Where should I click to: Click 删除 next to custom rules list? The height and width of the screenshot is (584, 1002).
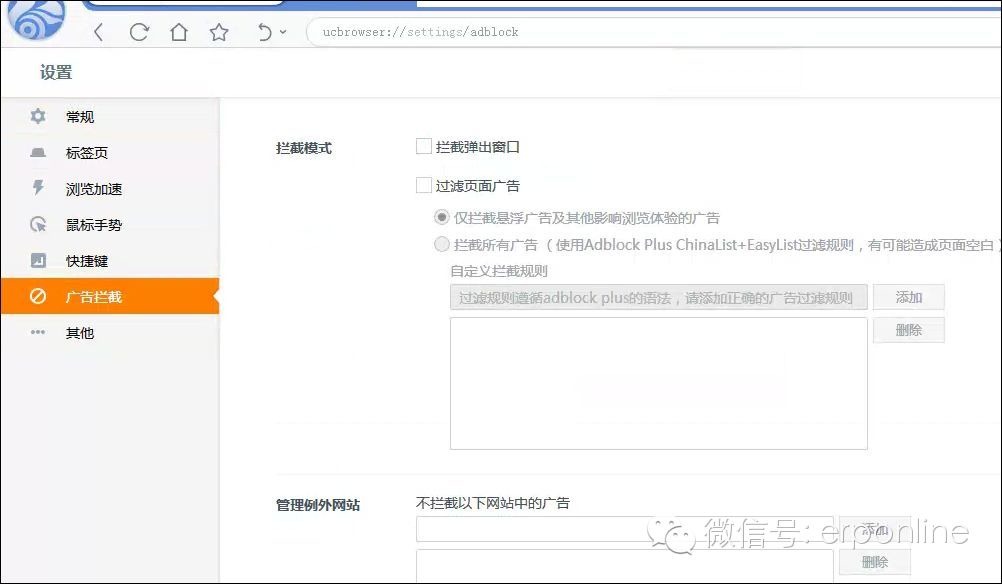[908, 330]
